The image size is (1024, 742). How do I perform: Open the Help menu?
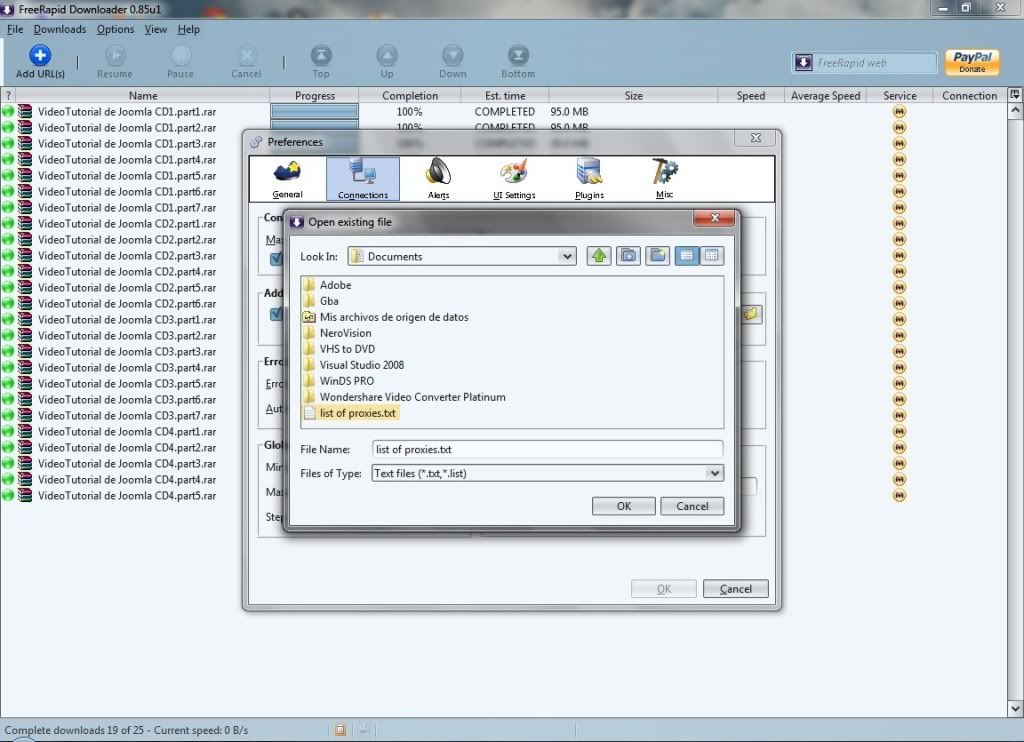189,29
